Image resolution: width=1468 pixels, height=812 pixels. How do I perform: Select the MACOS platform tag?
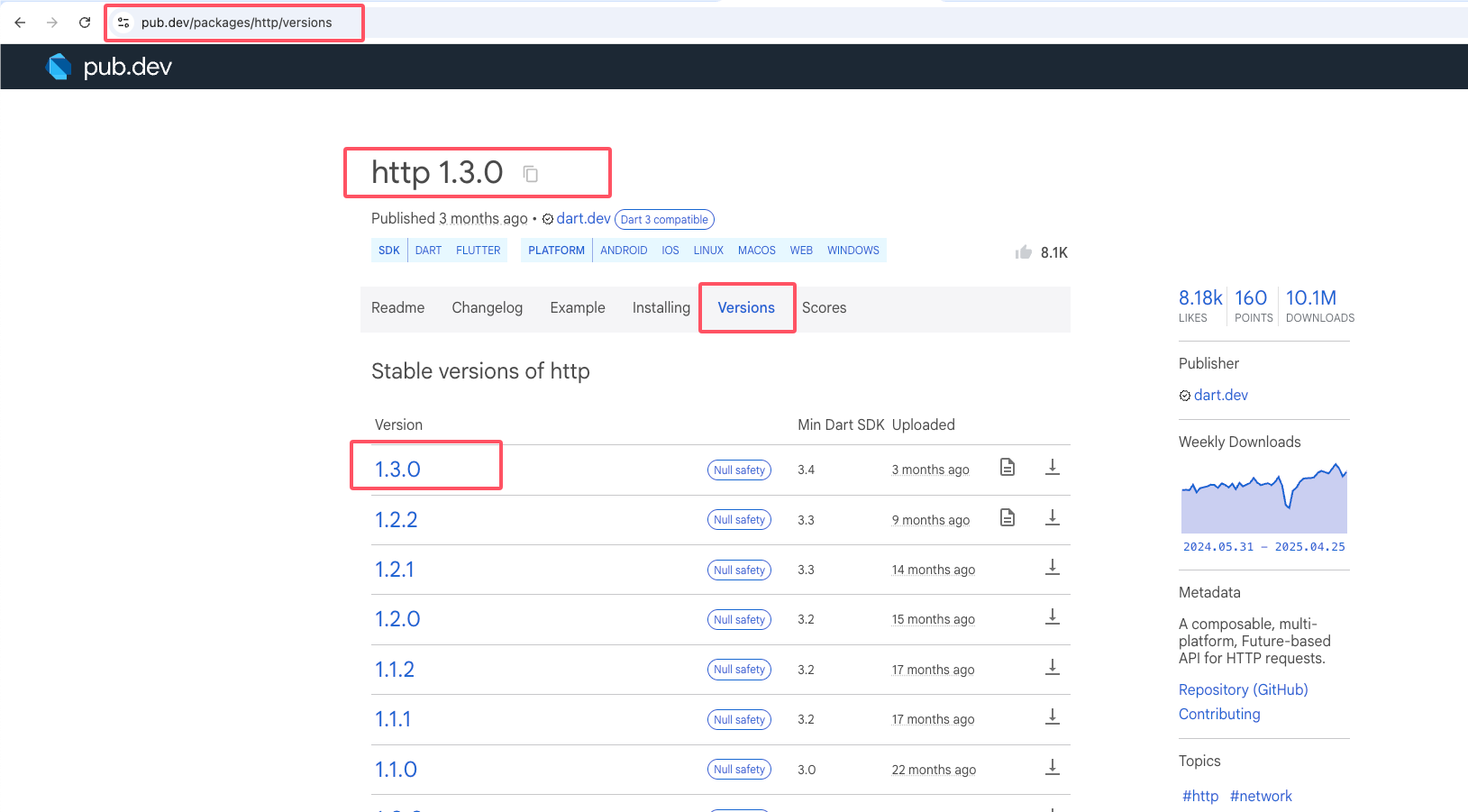coord(757,251)
